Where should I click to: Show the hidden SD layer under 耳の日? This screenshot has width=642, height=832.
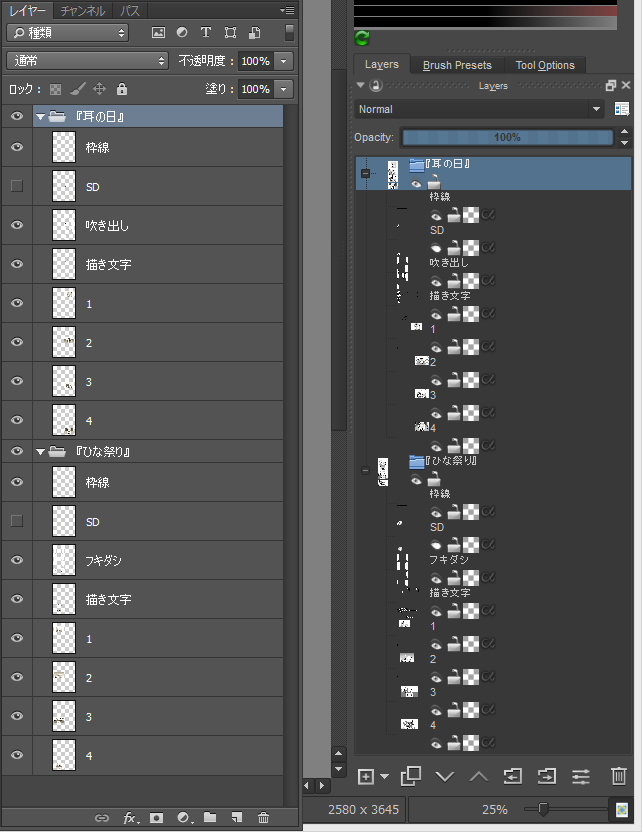point(16,186)
